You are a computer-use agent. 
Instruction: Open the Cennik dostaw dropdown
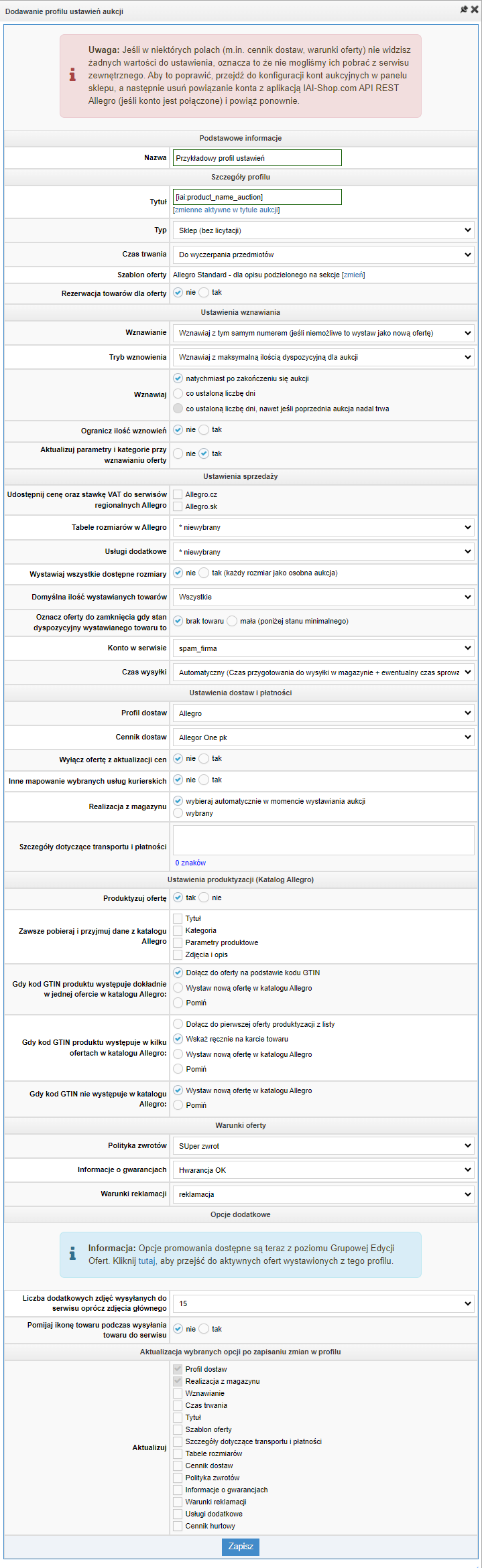click(324, 737)
